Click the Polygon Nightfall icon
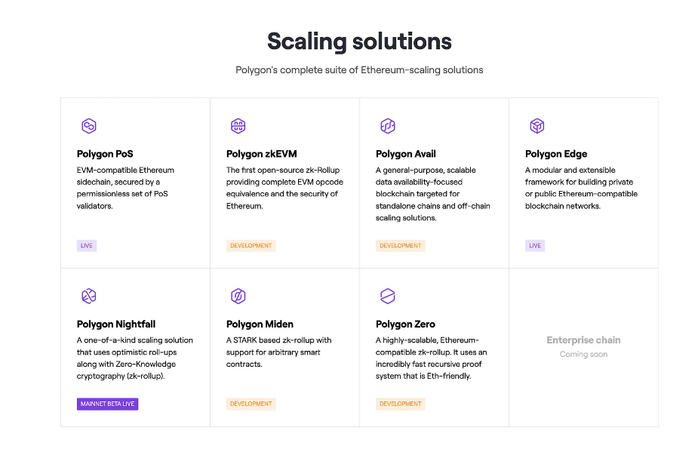This screenshot has width=700, height=449. (88, 296)
